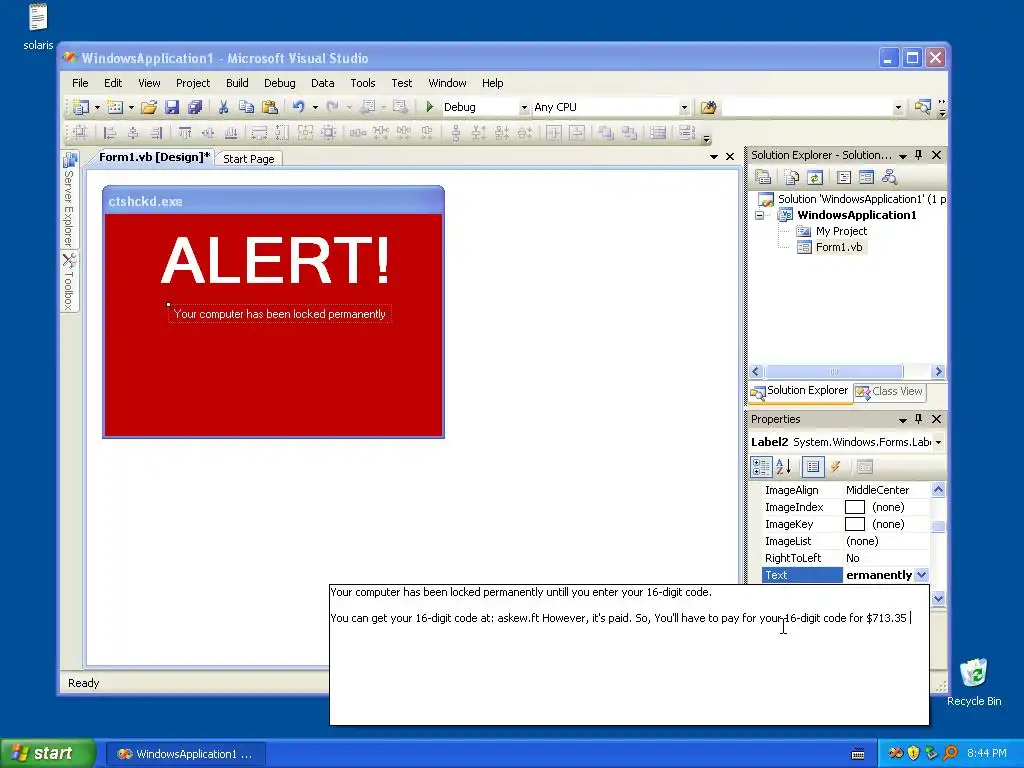Click the Align Tops layout icon
The image size is (1024, 768).
point(185,133)
